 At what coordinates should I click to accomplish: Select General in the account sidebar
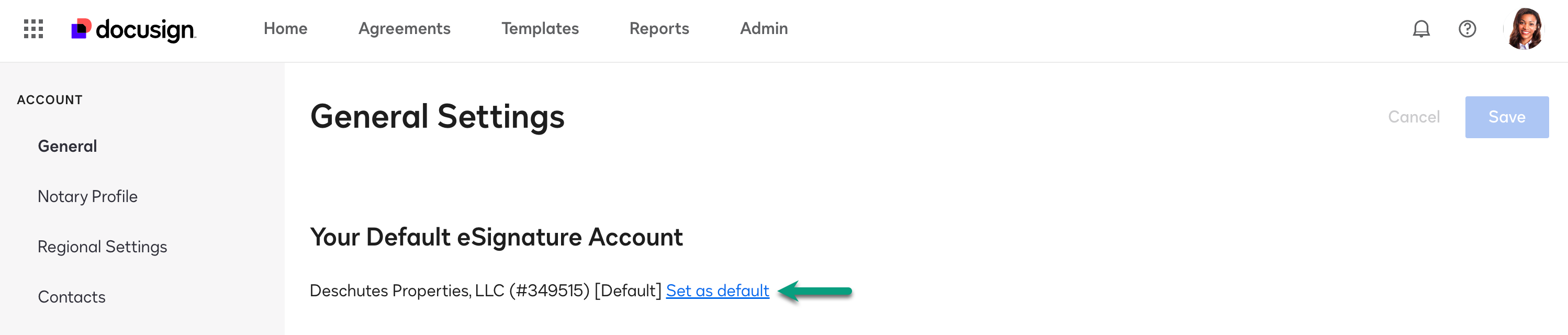pyautogui.click(x=68, y=146)
